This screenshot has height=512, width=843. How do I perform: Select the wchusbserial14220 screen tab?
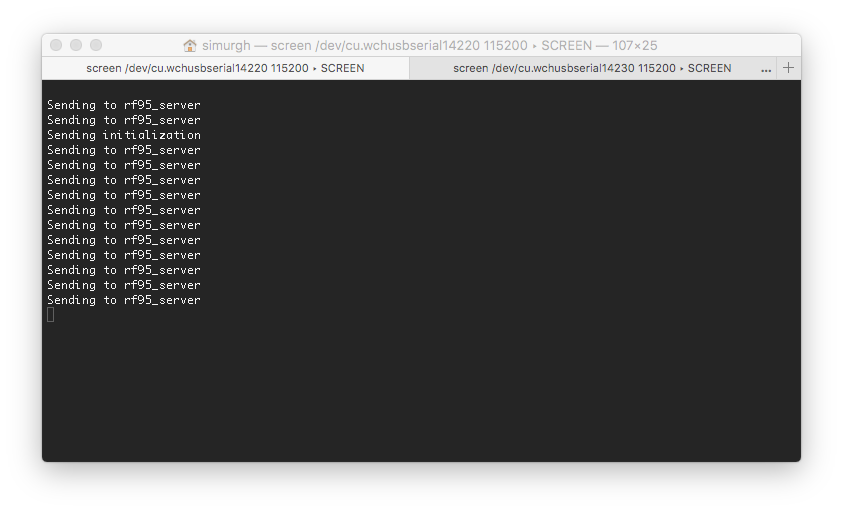click(225, 68)
